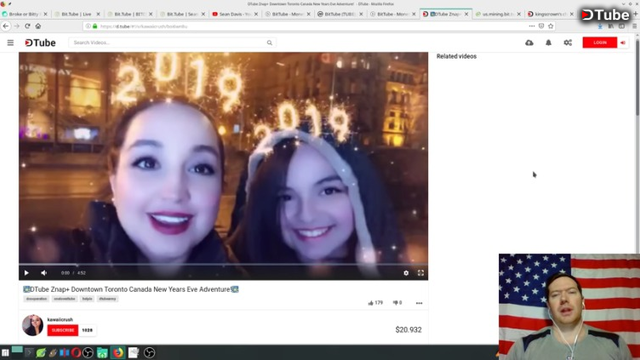The width and height of the screenshot is (640, 360).
Task: Go to the Firefox home page
Action: click(x=38, y=26)
